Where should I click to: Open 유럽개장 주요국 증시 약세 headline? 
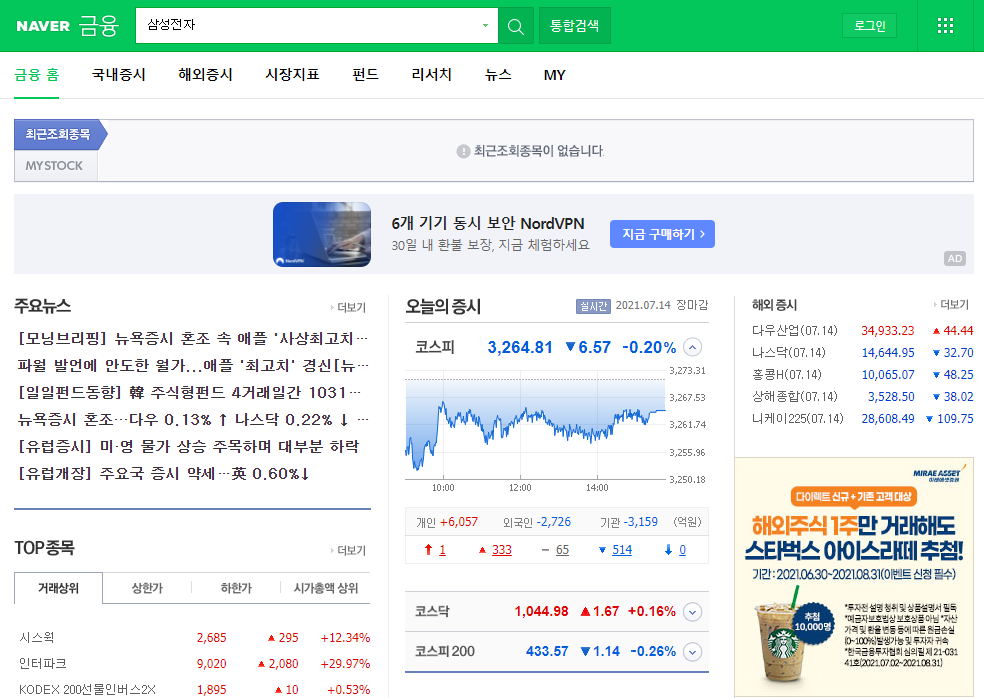point(164,473)
